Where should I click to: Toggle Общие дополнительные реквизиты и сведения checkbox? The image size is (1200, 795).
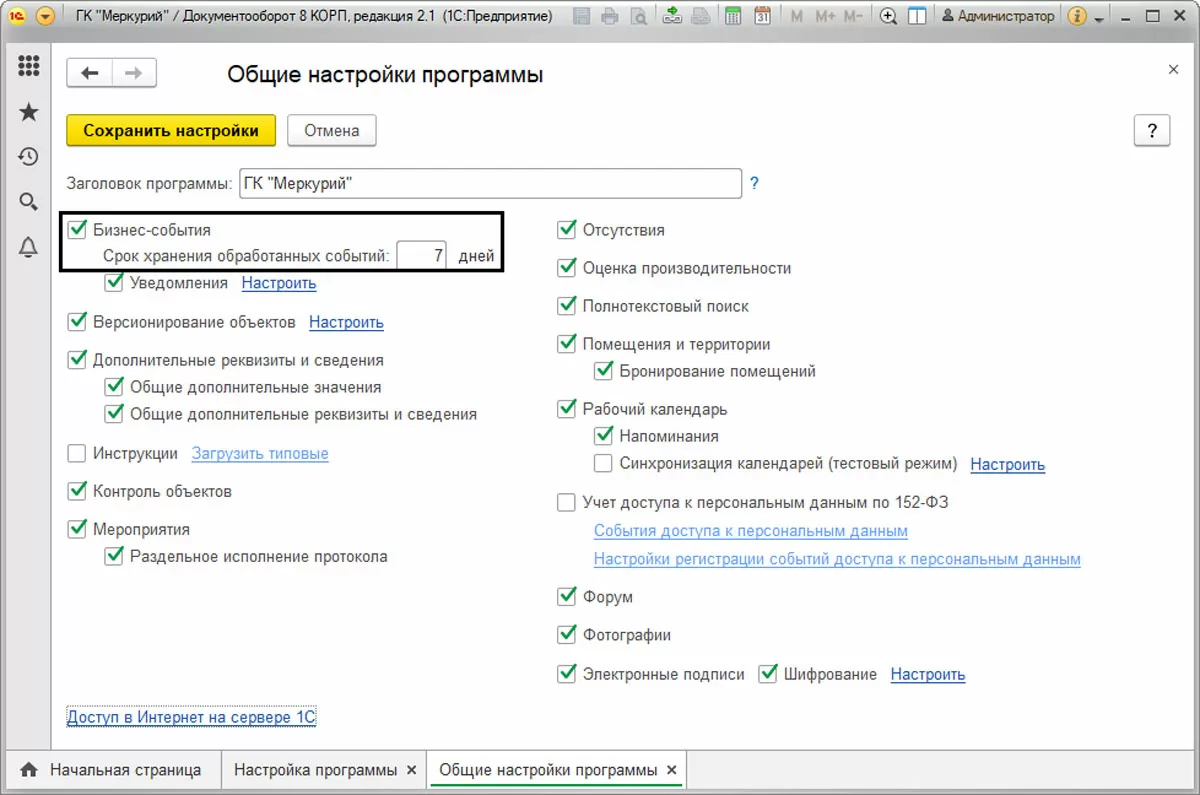114,414
